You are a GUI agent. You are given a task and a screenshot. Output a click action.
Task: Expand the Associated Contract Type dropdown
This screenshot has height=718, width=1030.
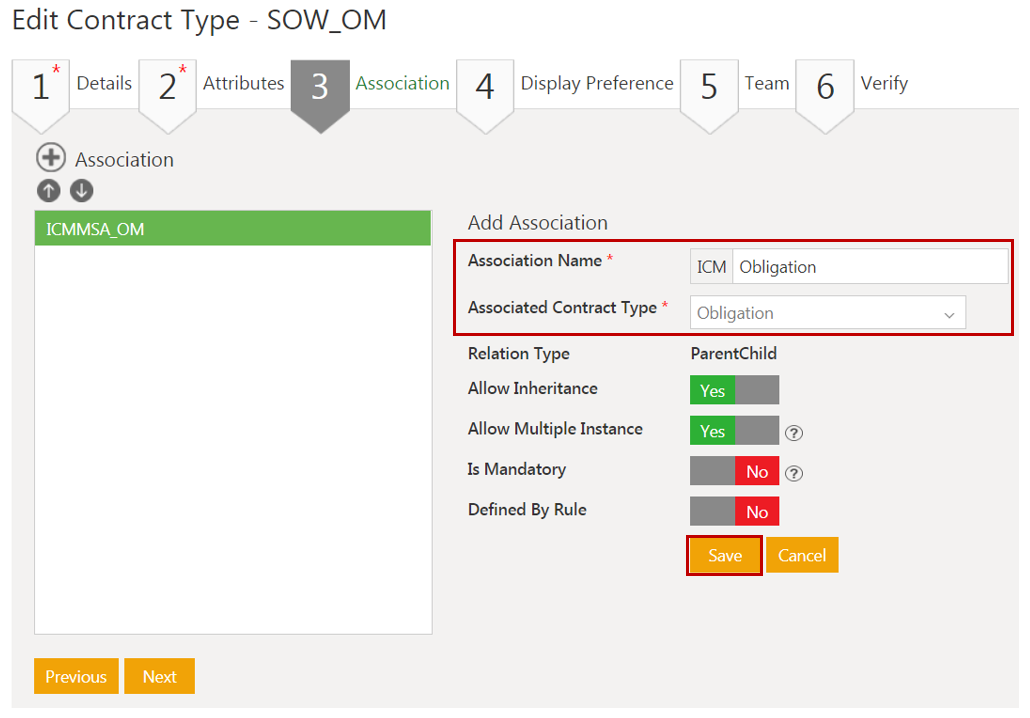pyautogui.click(x=828, y=313)
